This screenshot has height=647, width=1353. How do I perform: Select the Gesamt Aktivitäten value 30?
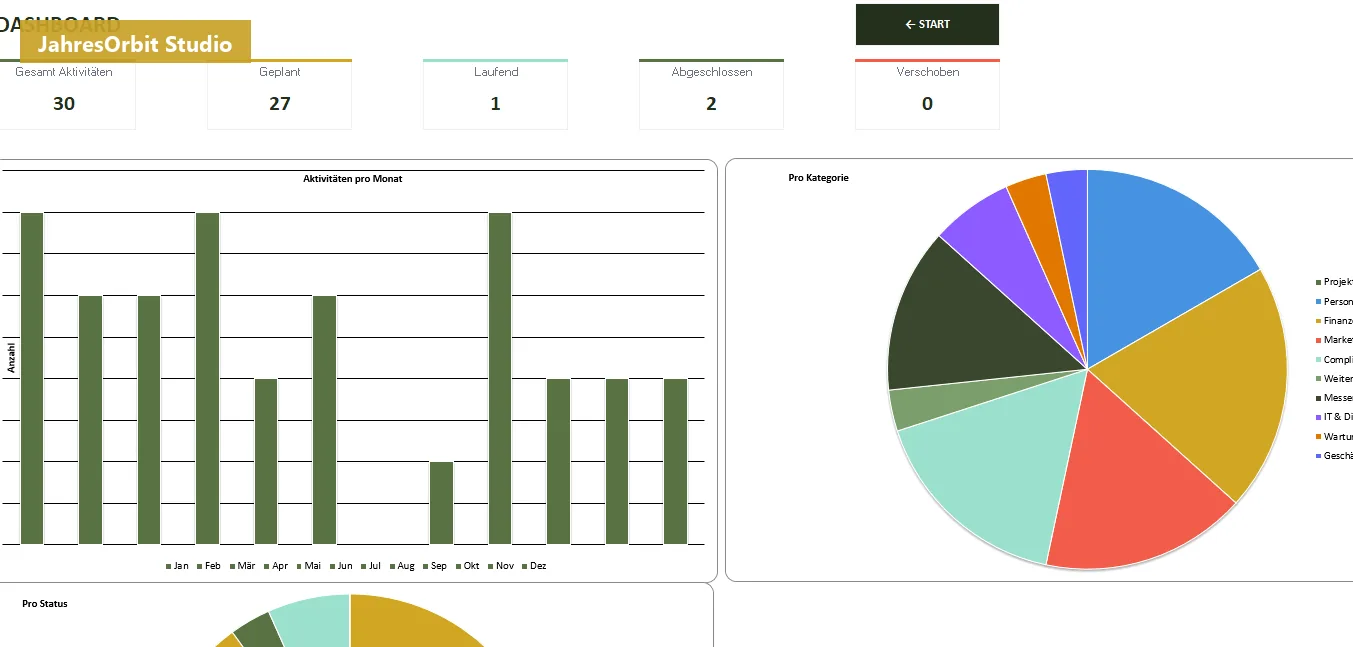[x=64, y=104]
